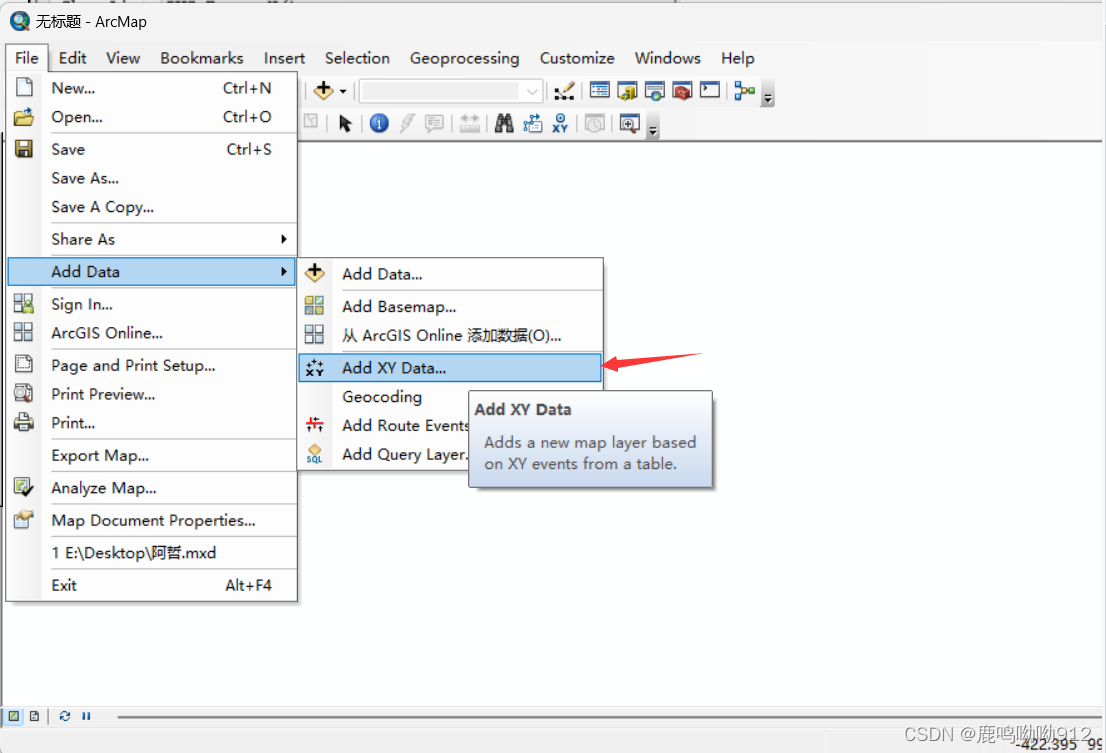This screenshot has width=1106, height=753.
Task: Expand the Add Data submenu entry
Action: 152,271
